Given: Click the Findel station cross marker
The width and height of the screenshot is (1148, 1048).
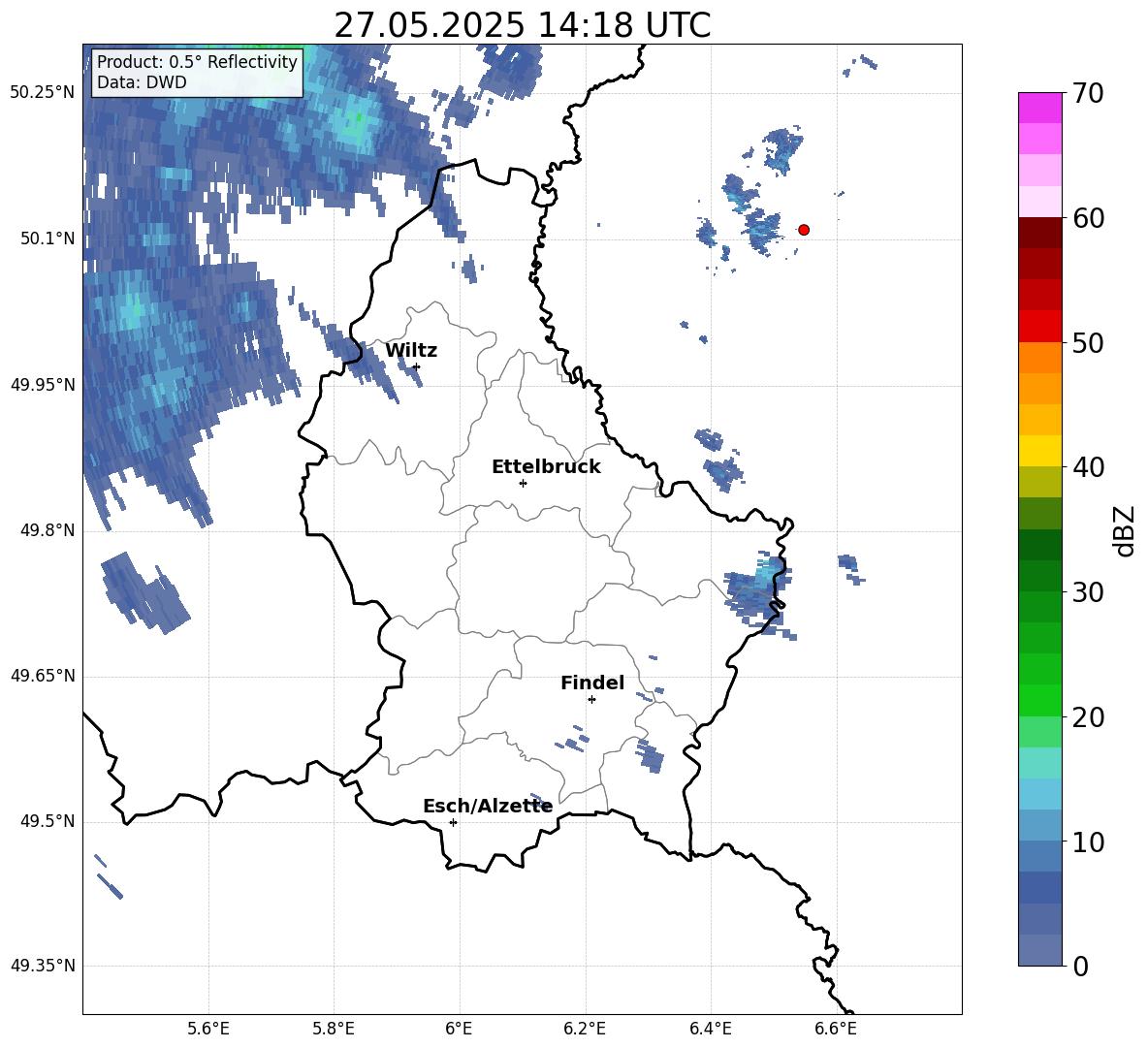Looking at the screenshot, I should tap(591, 700).
